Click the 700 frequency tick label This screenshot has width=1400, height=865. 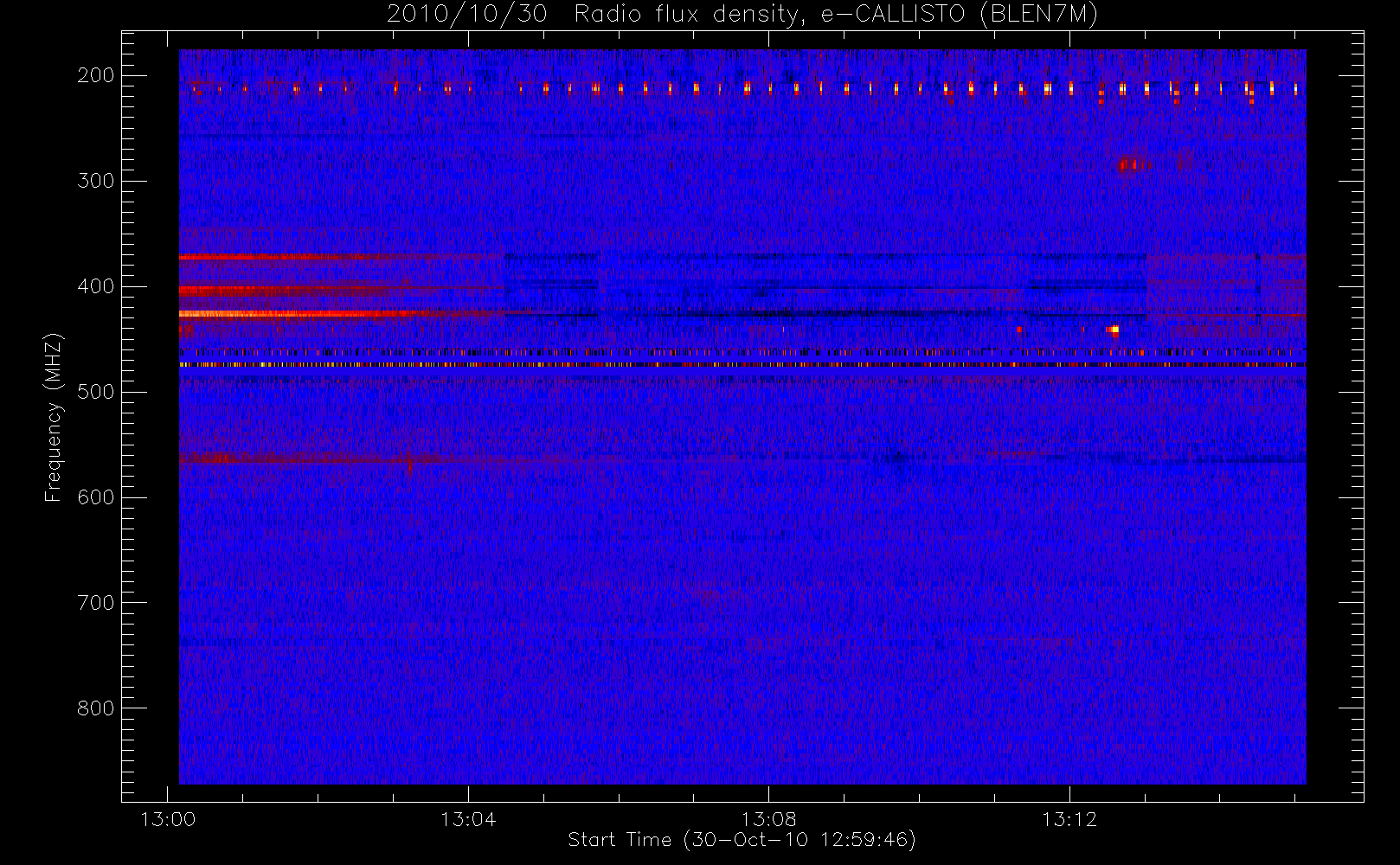point(96,603)
